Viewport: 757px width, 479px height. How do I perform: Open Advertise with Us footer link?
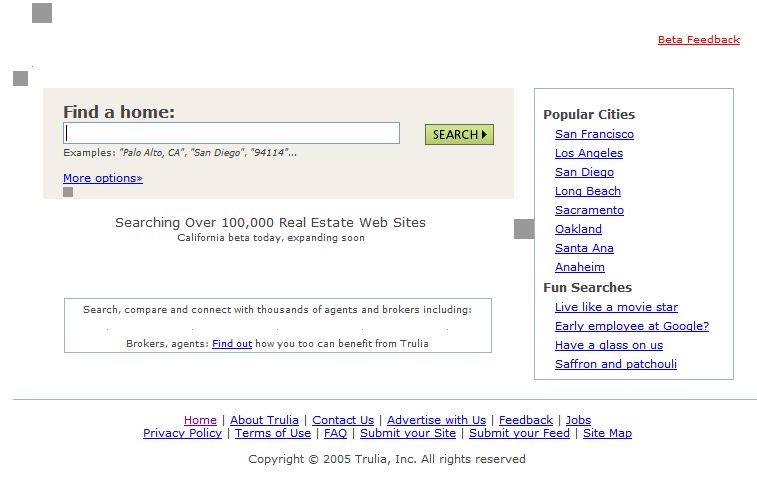point(436,420)
